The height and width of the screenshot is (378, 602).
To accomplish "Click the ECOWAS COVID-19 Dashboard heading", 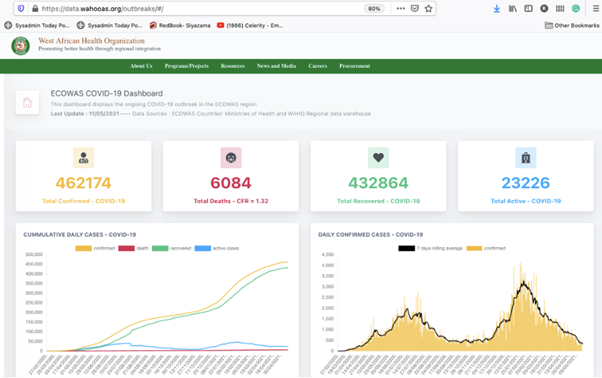I will (107, 94).
